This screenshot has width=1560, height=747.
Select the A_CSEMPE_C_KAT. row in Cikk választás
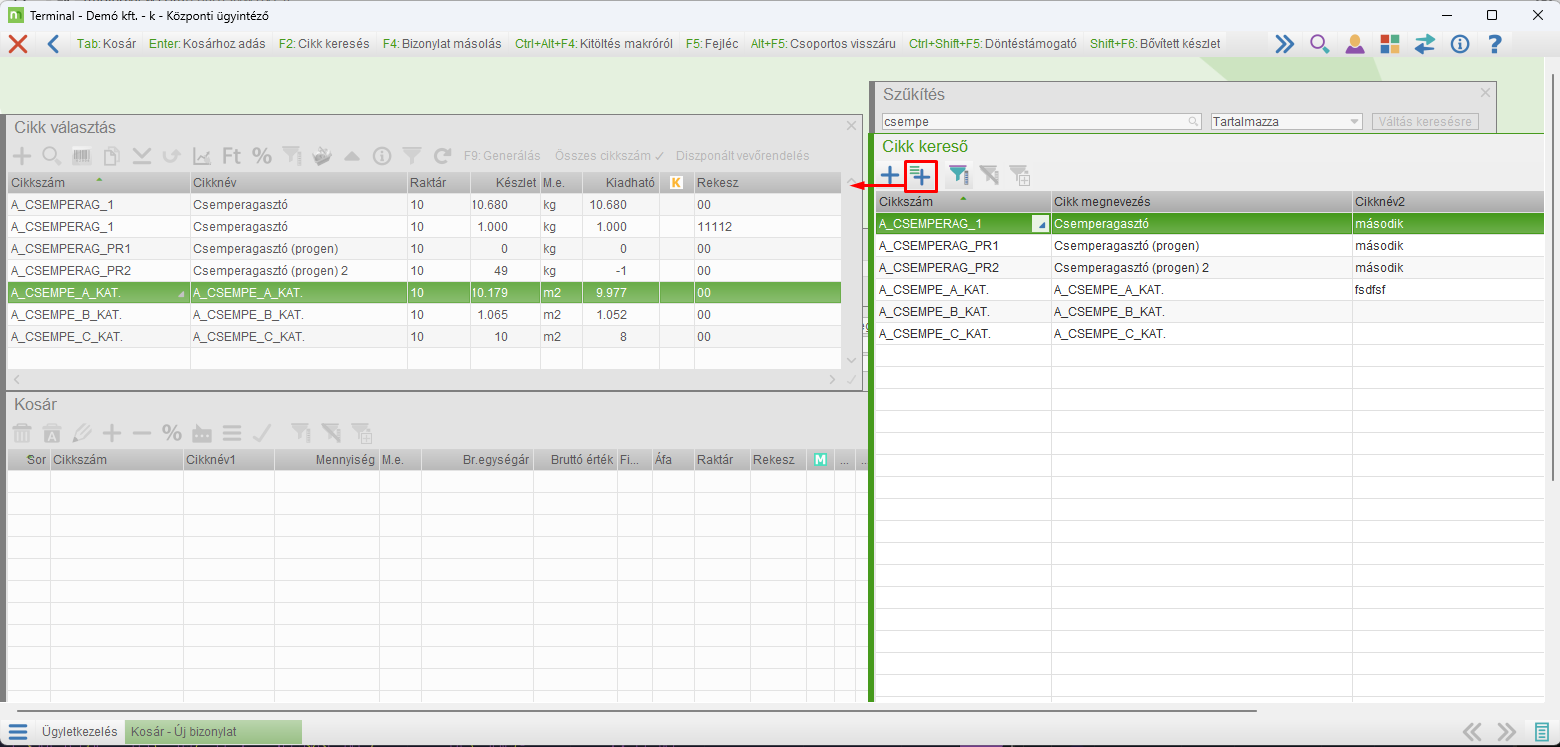424,337
